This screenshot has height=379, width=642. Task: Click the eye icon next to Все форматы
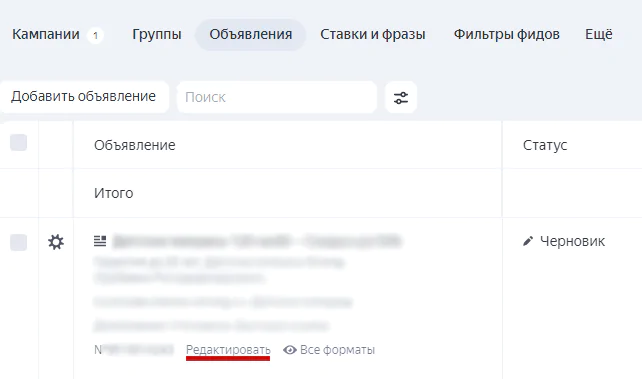pos(290,350)
